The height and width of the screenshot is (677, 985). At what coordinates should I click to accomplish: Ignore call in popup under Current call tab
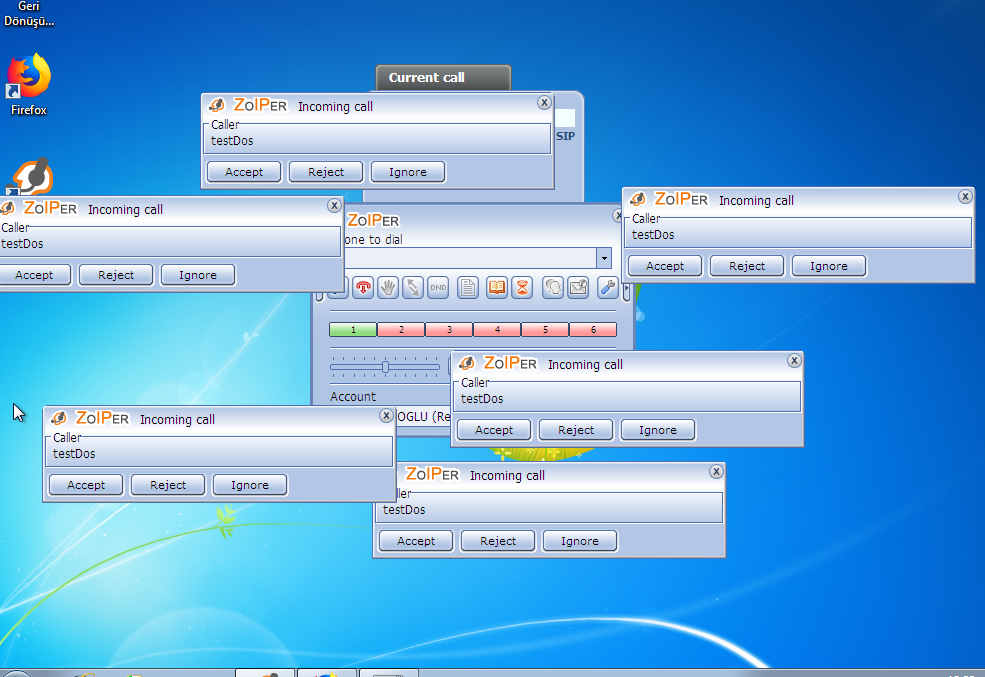[408, 172]
